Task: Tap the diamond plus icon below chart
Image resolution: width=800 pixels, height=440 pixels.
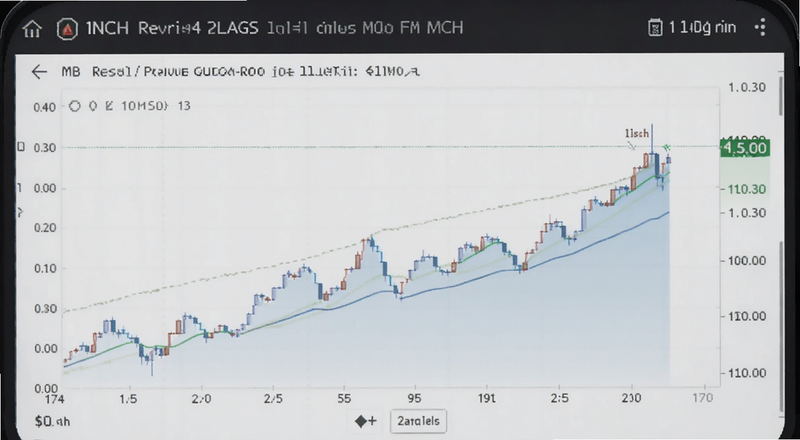Action: [x=366, y=421]
